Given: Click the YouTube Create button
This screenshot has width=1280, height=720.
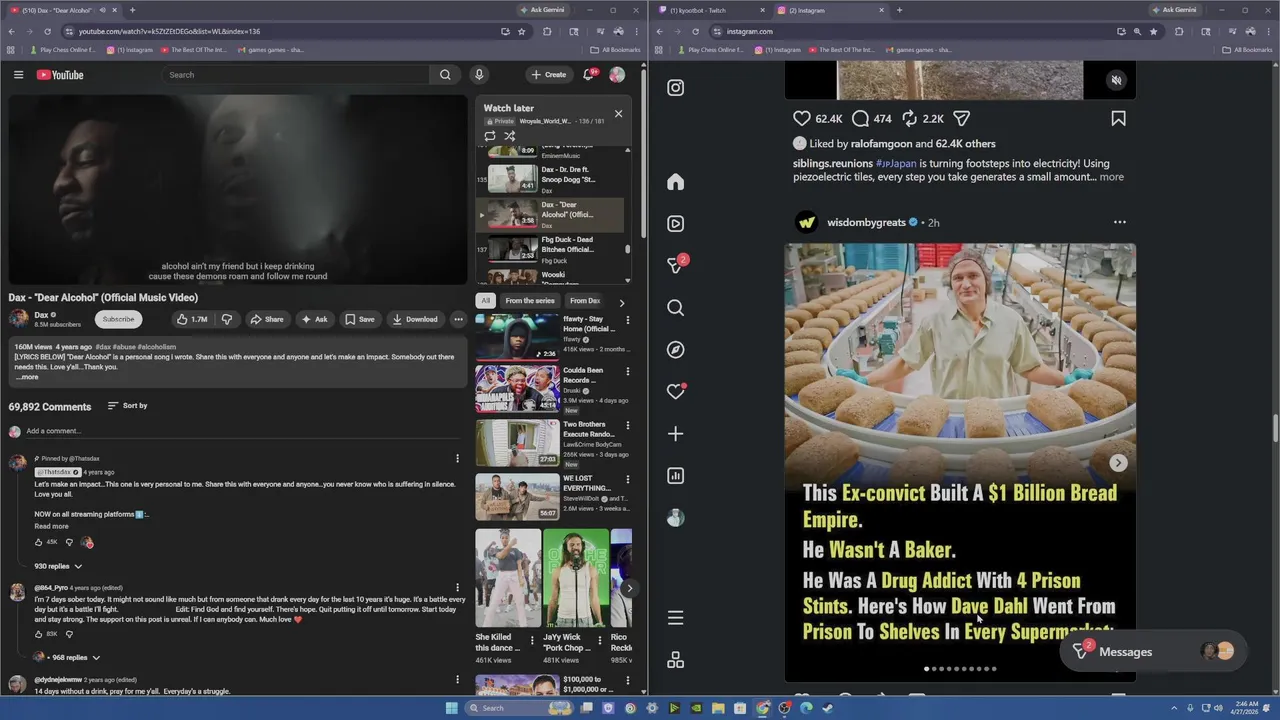Looking at the screenshot, I should (x=548, y=75).
